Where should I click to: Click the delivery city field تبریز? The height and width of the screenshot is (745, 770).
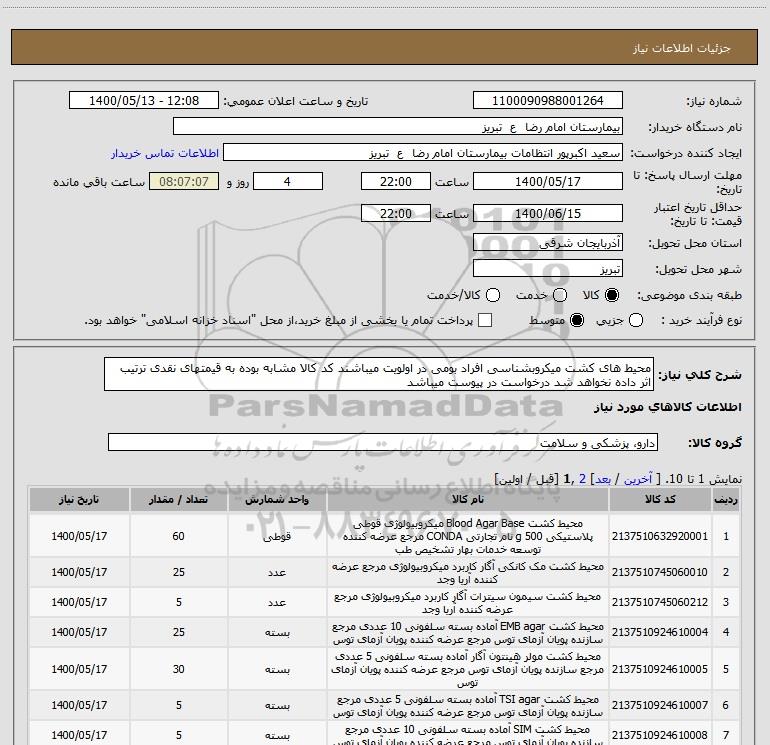point(548,268)
